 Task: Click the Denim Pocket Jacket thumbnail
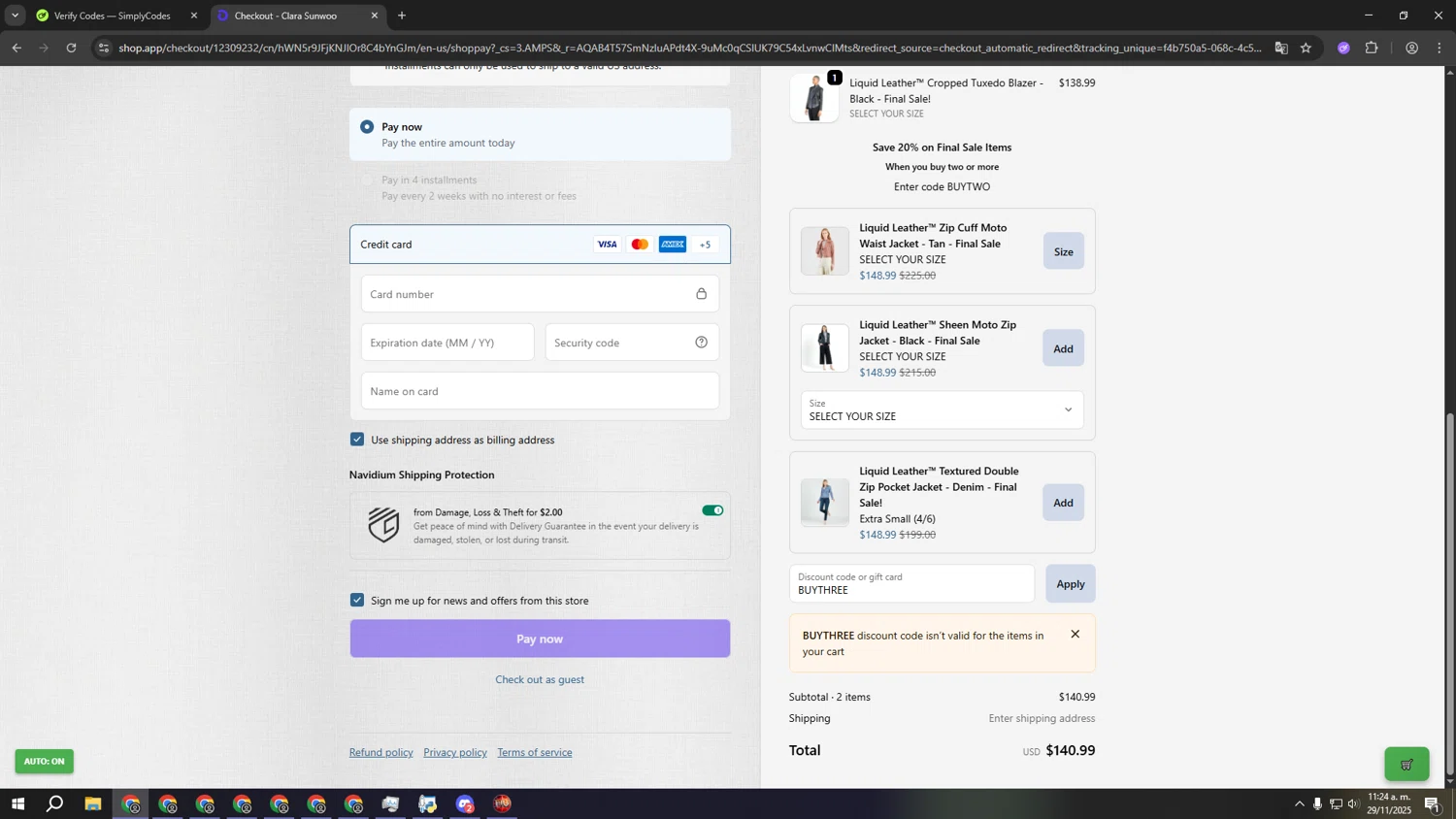825,503
